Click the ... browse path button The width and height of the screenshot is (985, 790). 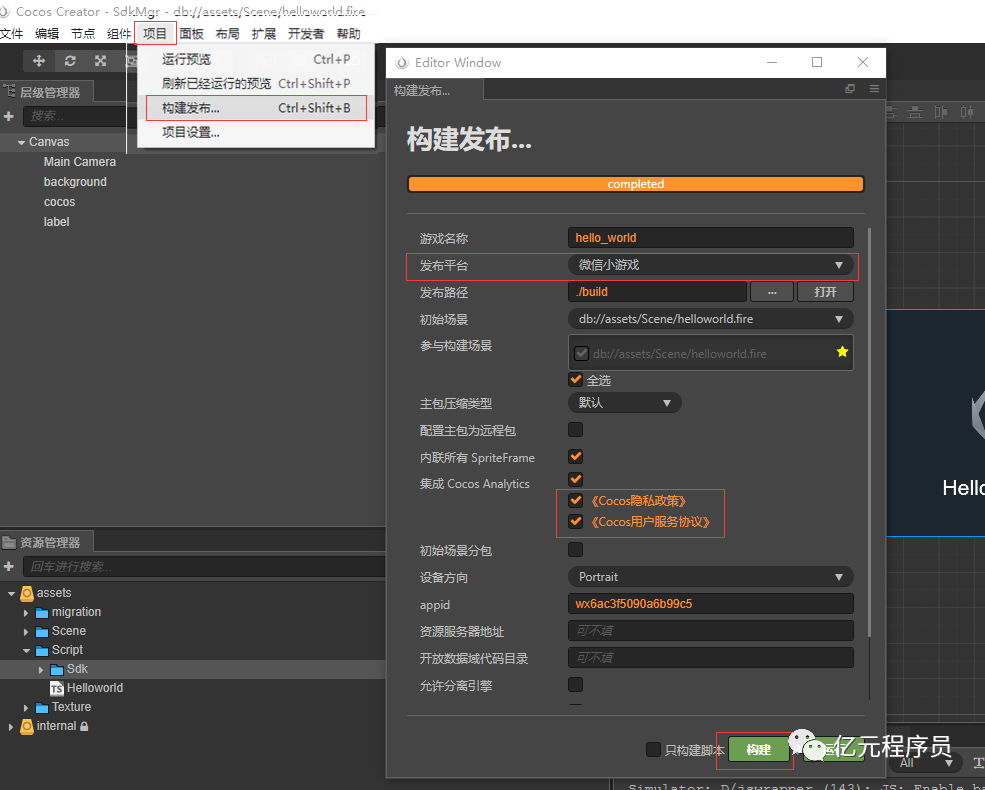pyautogui.click(x=772, y=292)
